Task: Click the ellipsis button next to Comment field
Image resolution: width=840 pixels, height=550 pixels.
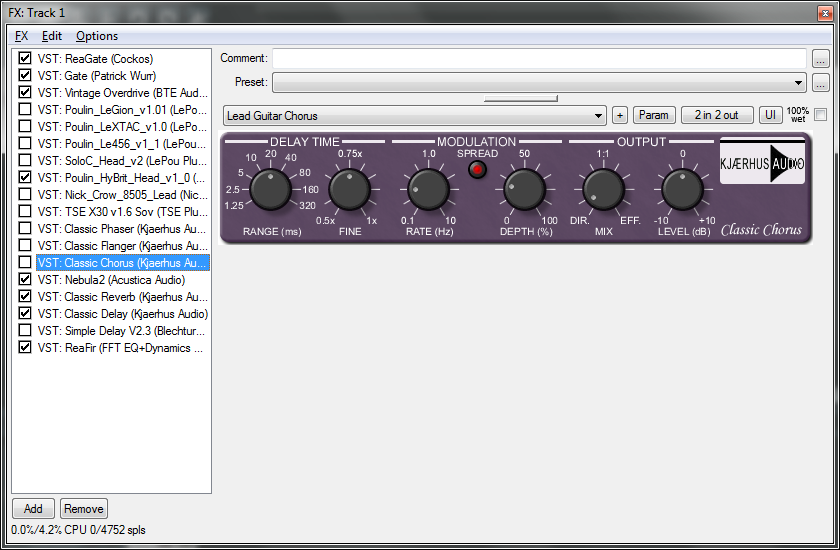Action: [821, 59]
